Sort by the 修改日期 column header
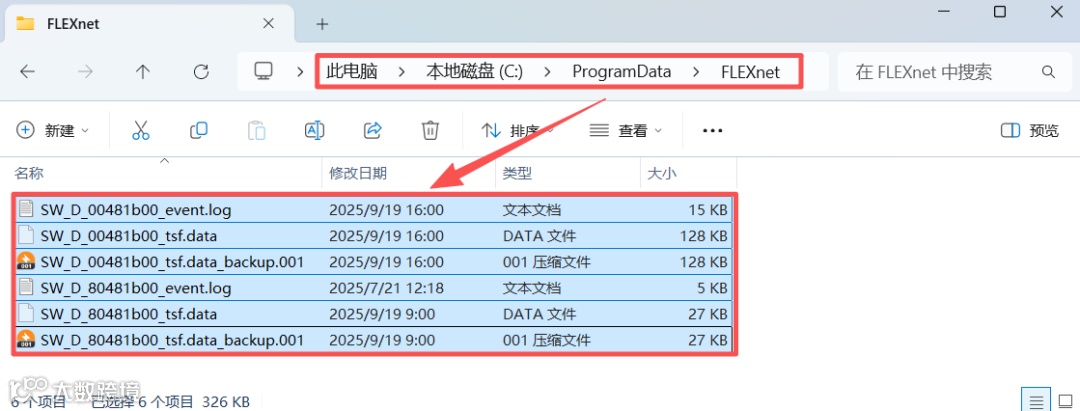The height and width of the screenshot is (411, 1080). 358,173
